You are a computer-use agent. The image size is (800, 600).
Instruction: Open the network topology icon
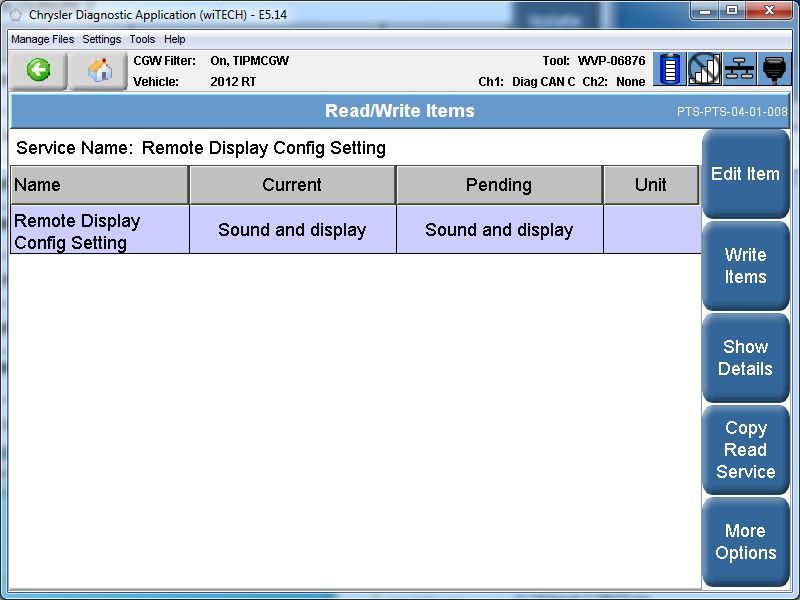coord(739,69)
